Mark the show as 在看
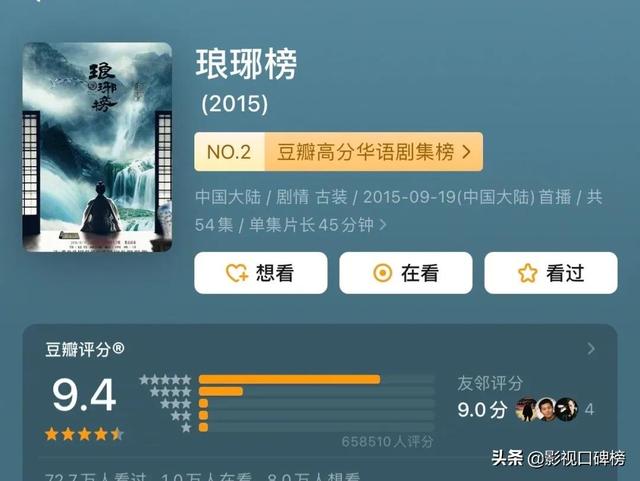This screenshot has width=640, height=481. 406,273
